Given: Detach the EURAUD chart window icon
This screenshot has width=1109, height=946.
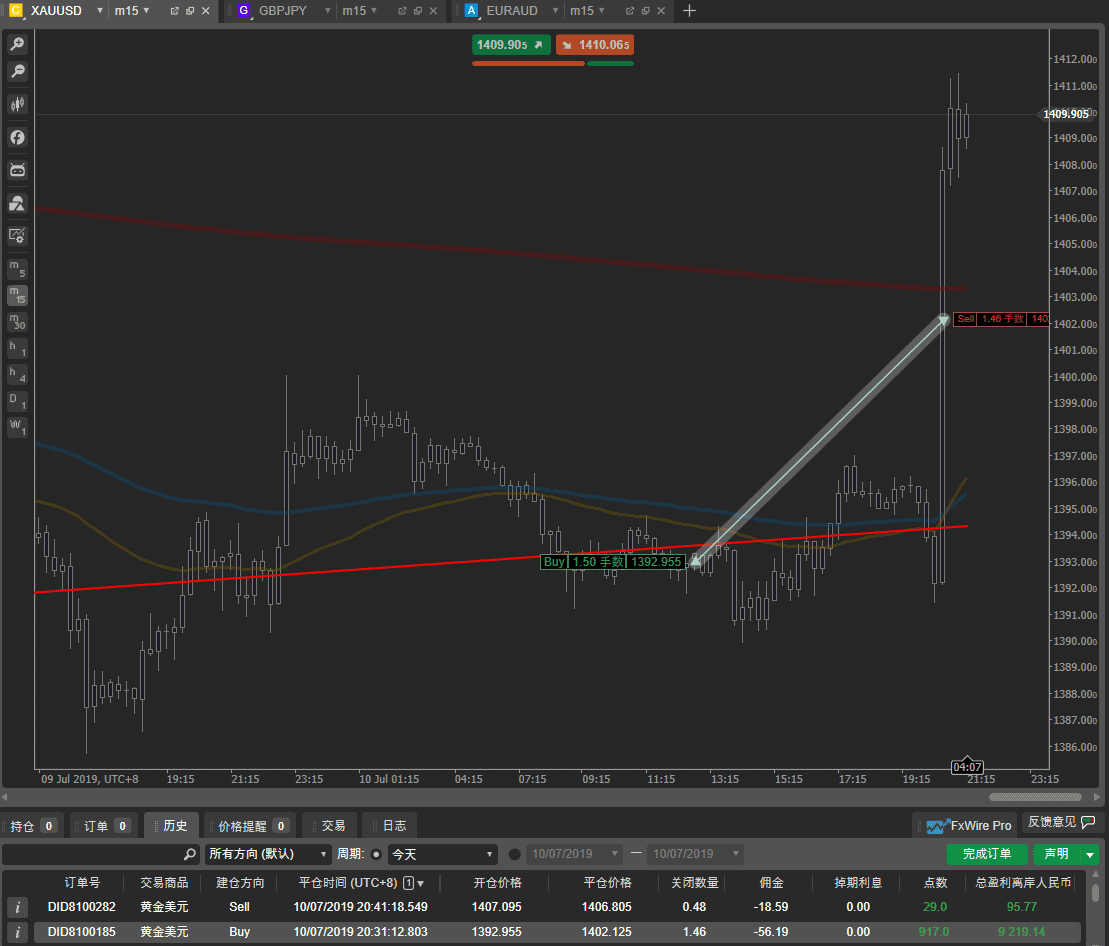Looking at the screenshot, I should click(x=630, y=11).
